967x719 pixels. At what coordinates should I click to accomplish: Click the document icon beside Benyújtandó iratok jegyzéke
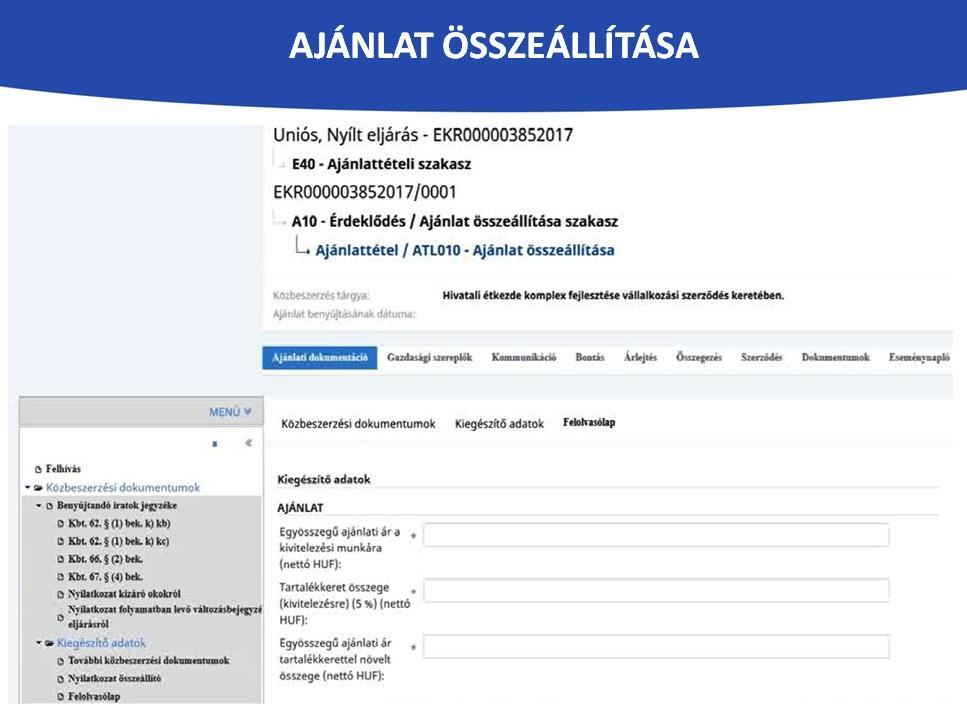pyautogui.click(x=49, y=506)
